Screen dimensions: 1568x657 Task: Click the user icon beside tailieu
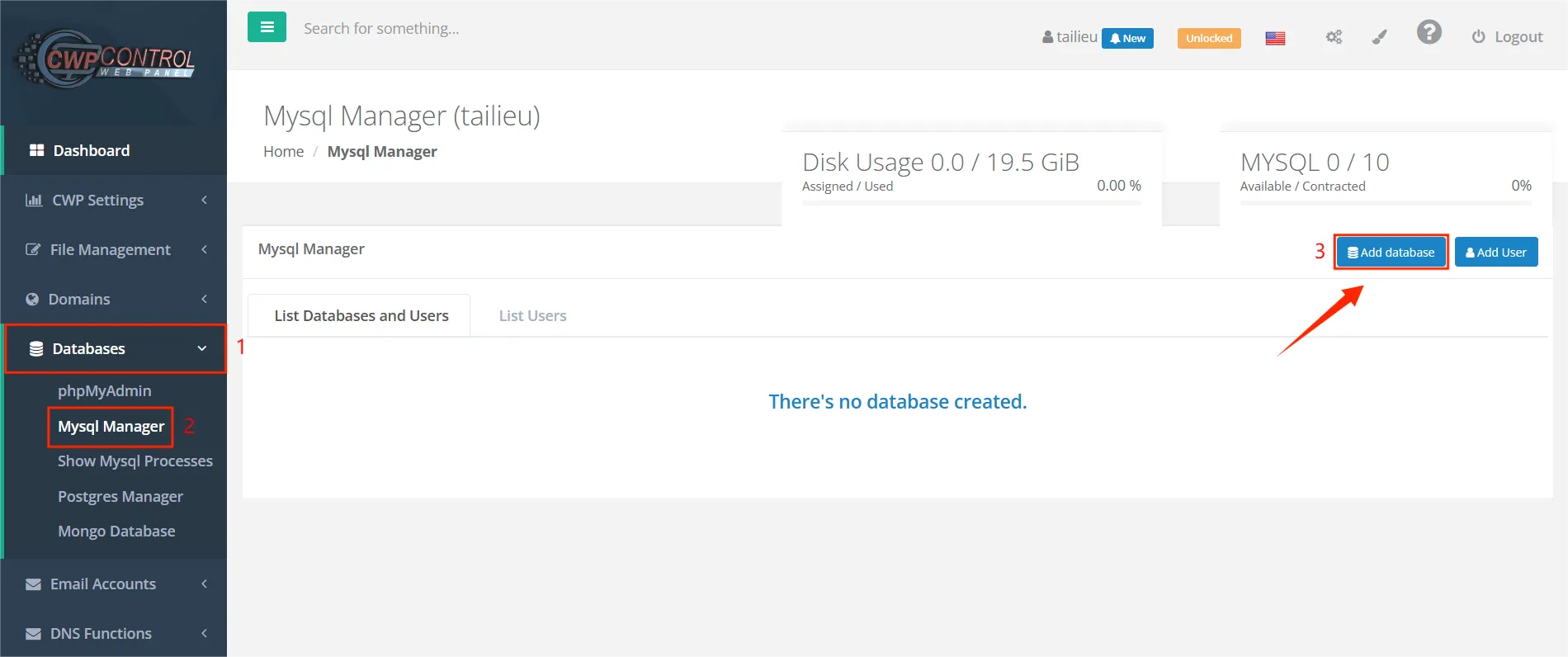[x=1047, y=37]
